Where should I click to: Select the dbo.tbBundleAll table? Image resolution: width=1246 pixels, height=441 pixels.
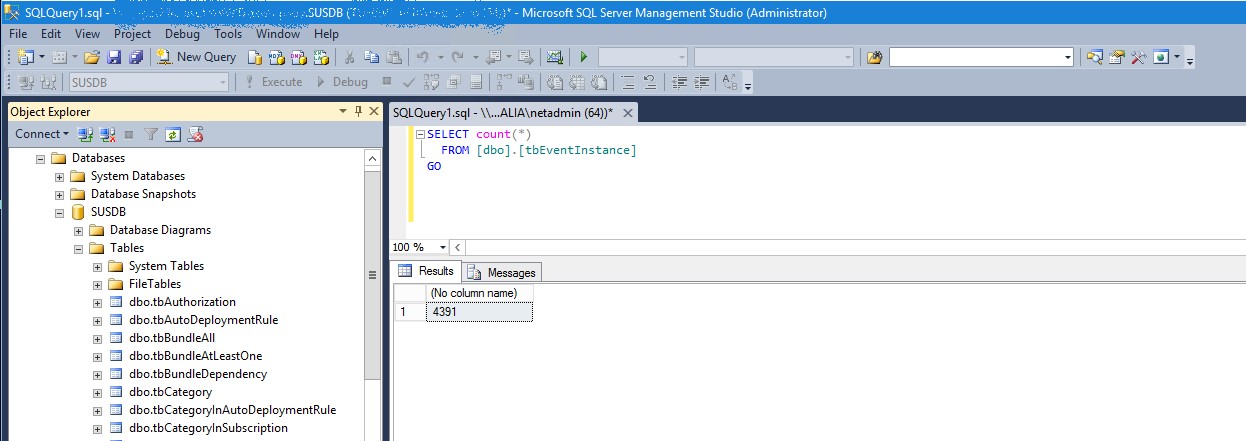point(172,338)
